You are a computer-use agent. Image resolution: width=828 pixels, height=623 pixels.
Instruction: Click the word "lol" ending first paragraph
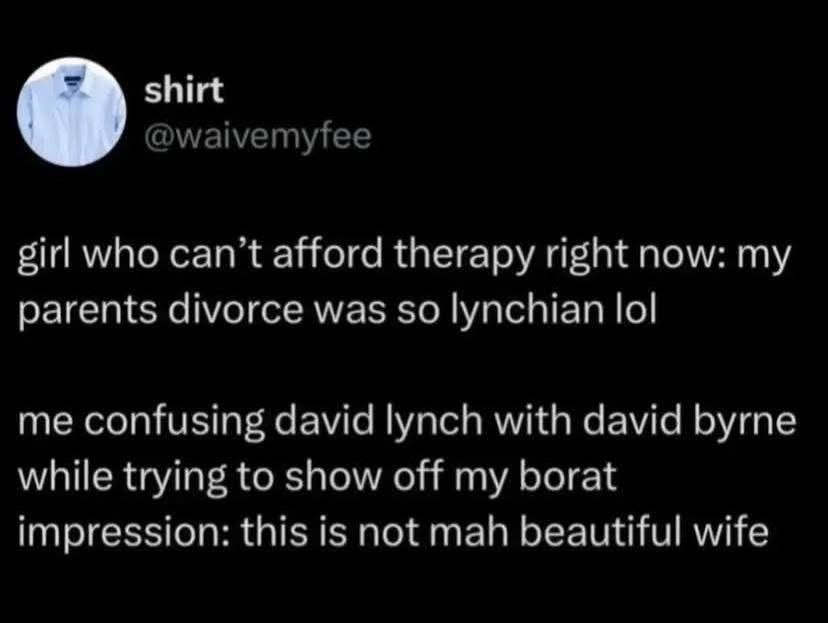637,310
